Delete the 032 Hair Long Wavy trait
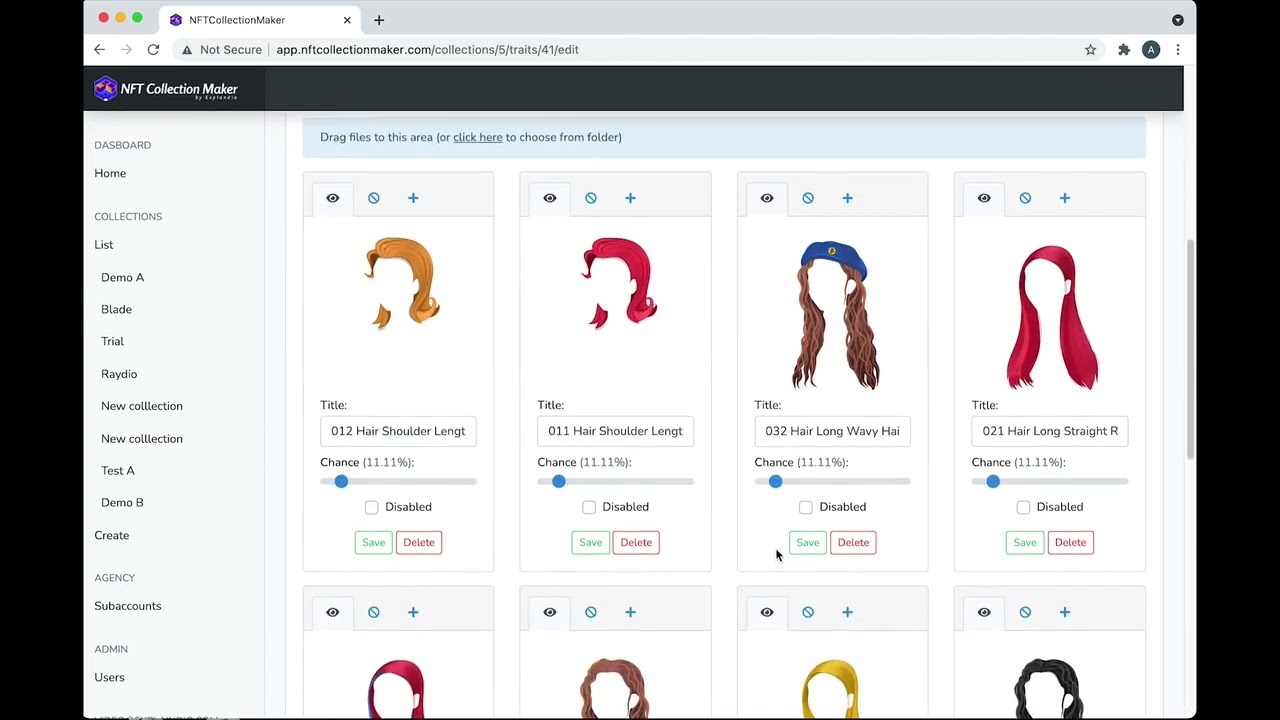 coord(853,542)
